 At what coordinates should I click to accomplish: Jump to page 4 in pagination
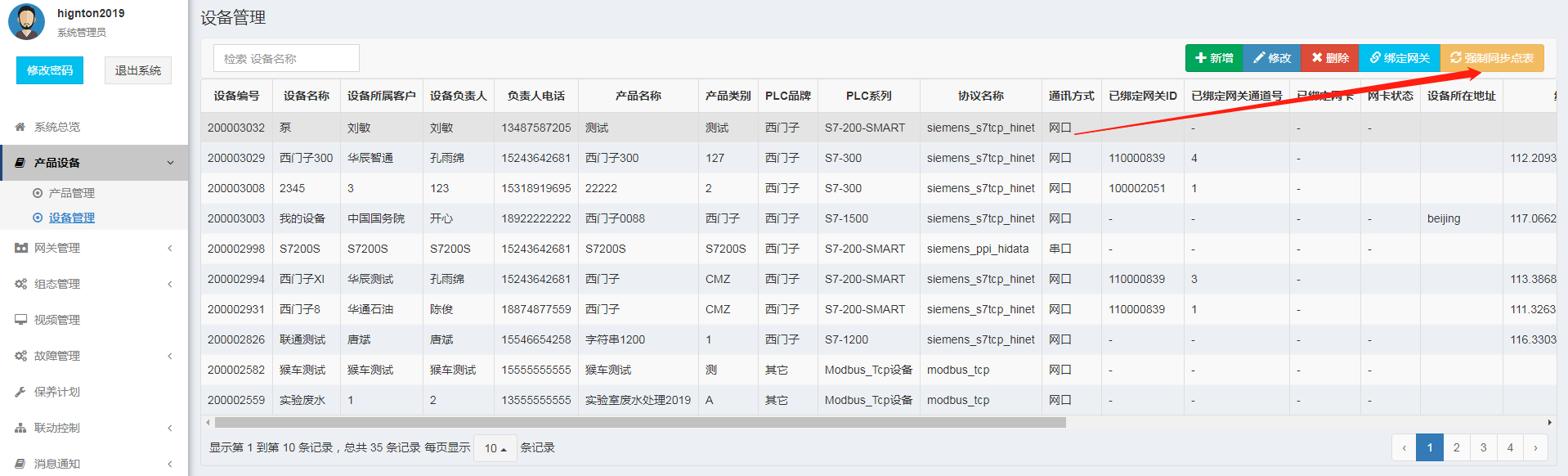(x=1510, y=447)
